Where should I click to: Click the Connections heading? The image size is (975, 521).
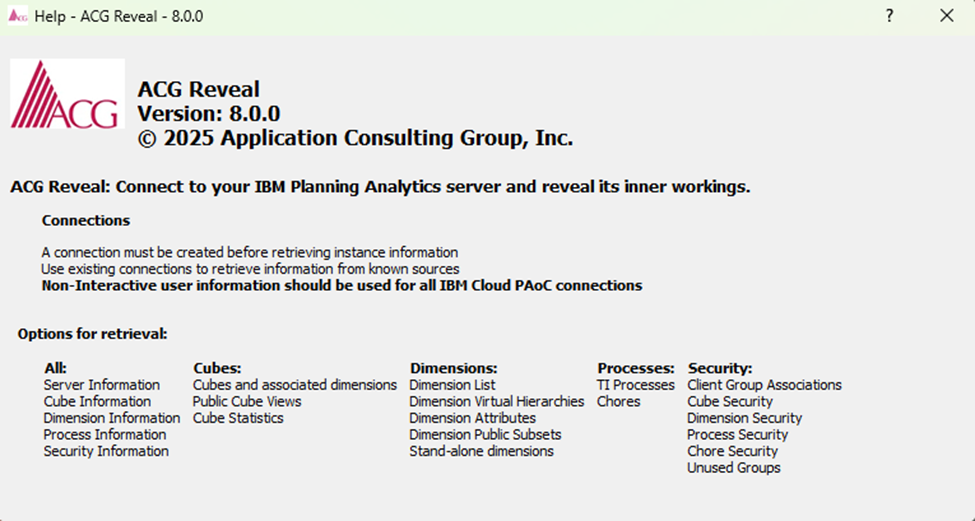(x=86, y=220)
